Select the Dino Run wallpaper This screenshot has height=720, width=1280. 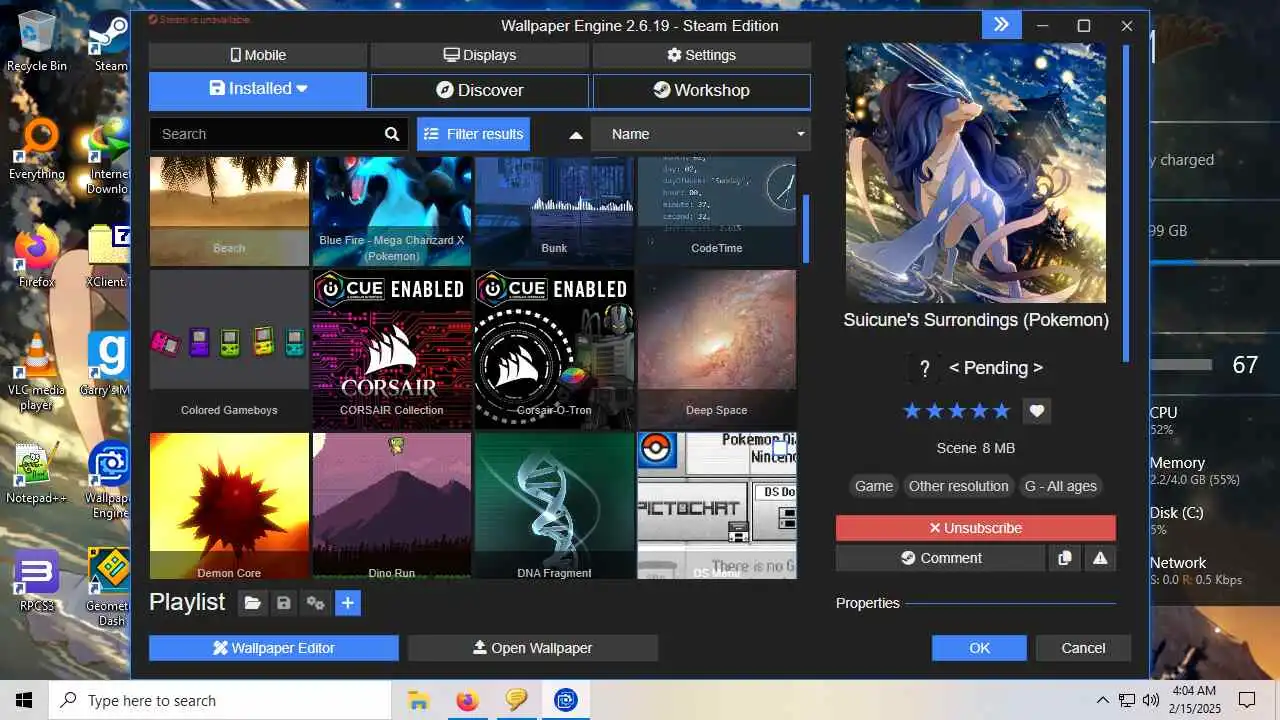click(391, 505)
